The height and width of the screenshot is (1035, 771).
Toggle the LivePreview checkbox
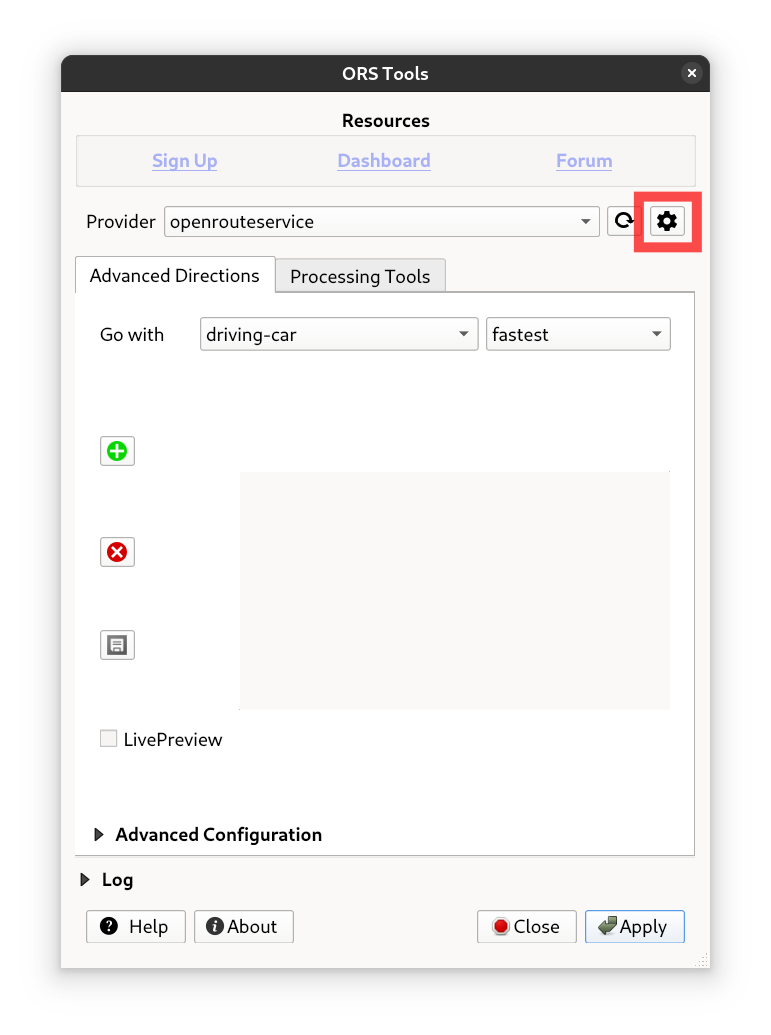click(x=109, y=739)
